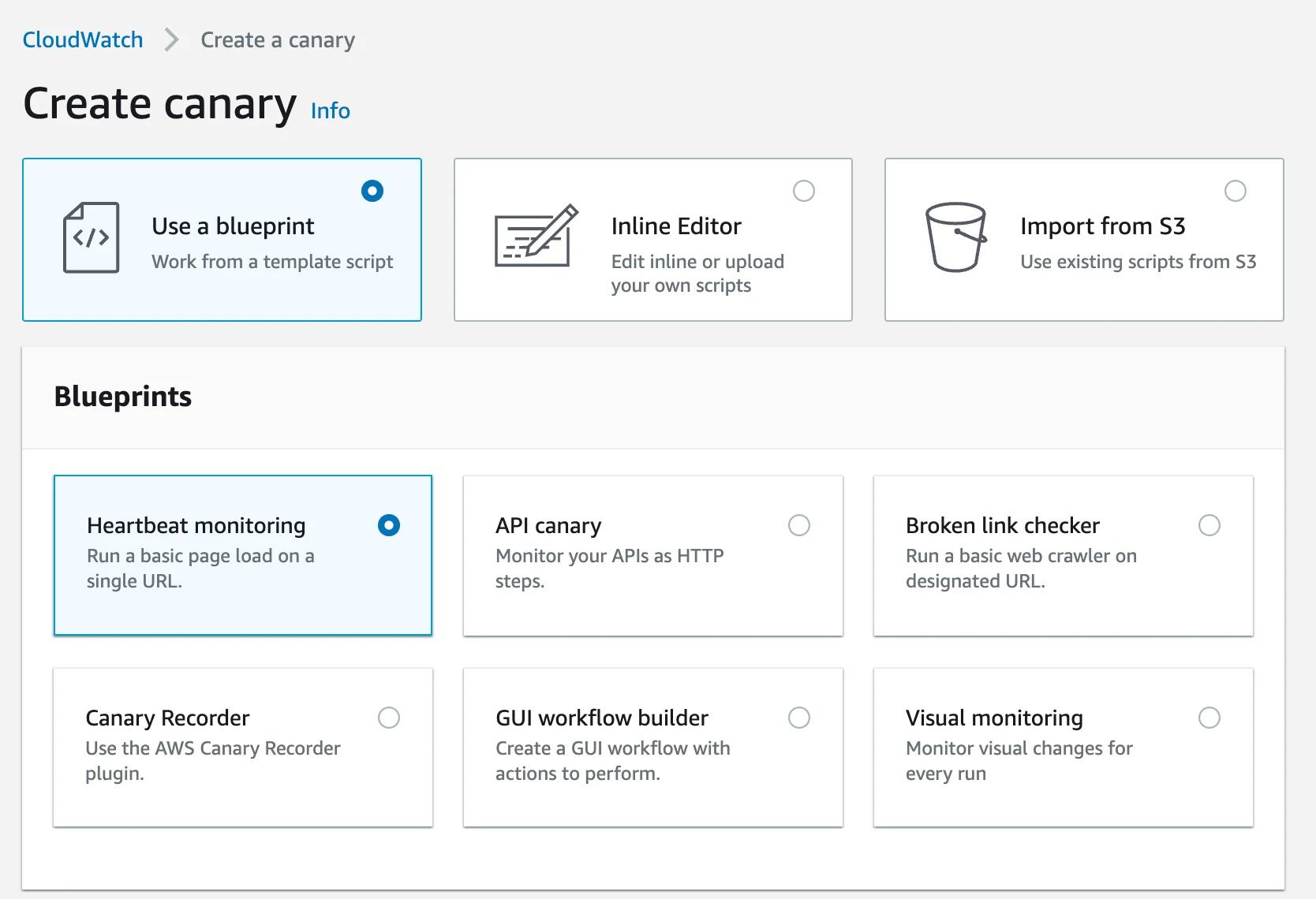Click the breadcrumb chevron separator icon
This screenshot has height=899, width=1316.
pyautogui.click(x=171, y=39)
